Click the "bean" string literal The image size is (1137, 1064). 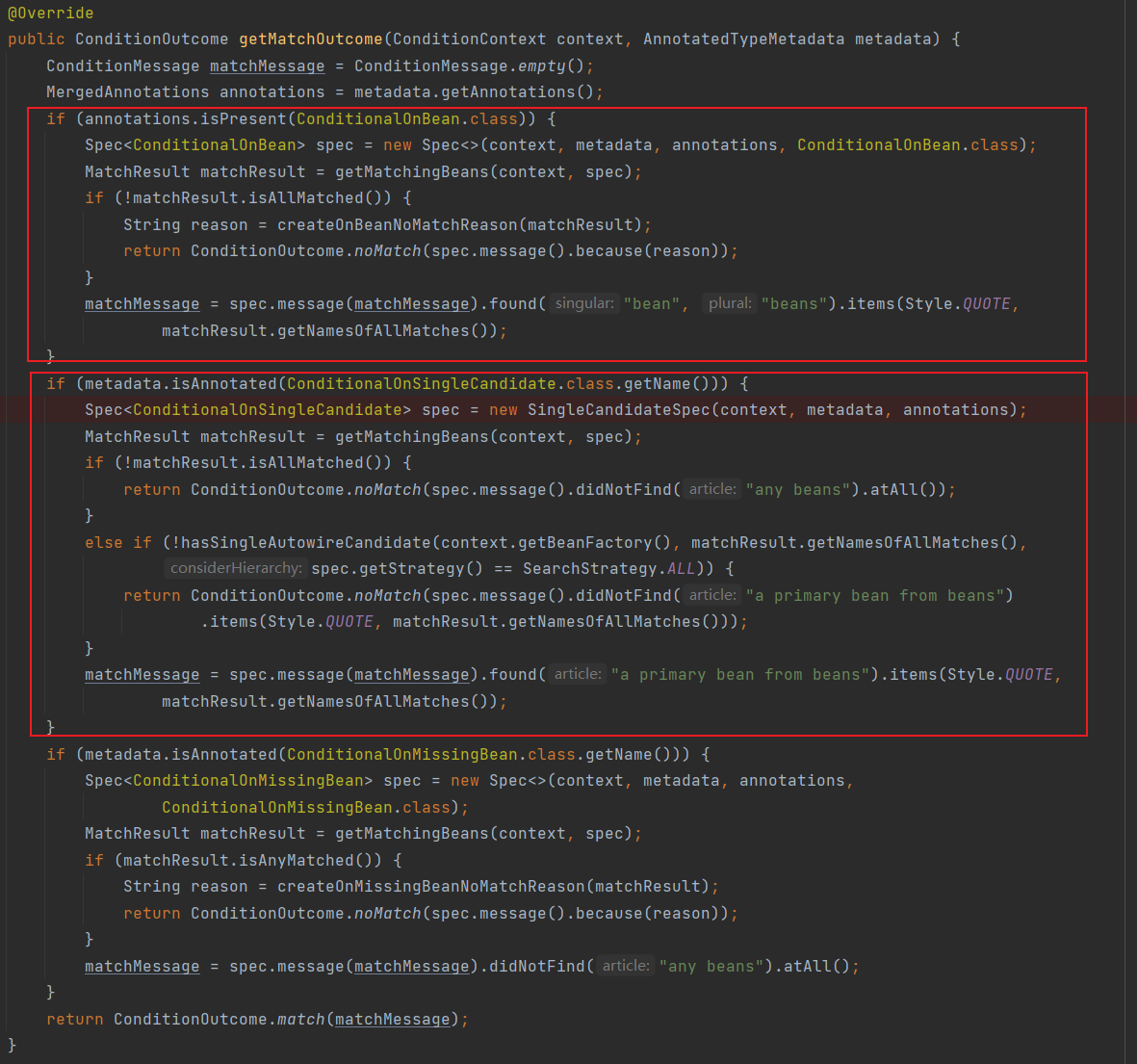(x=651, y=304)
